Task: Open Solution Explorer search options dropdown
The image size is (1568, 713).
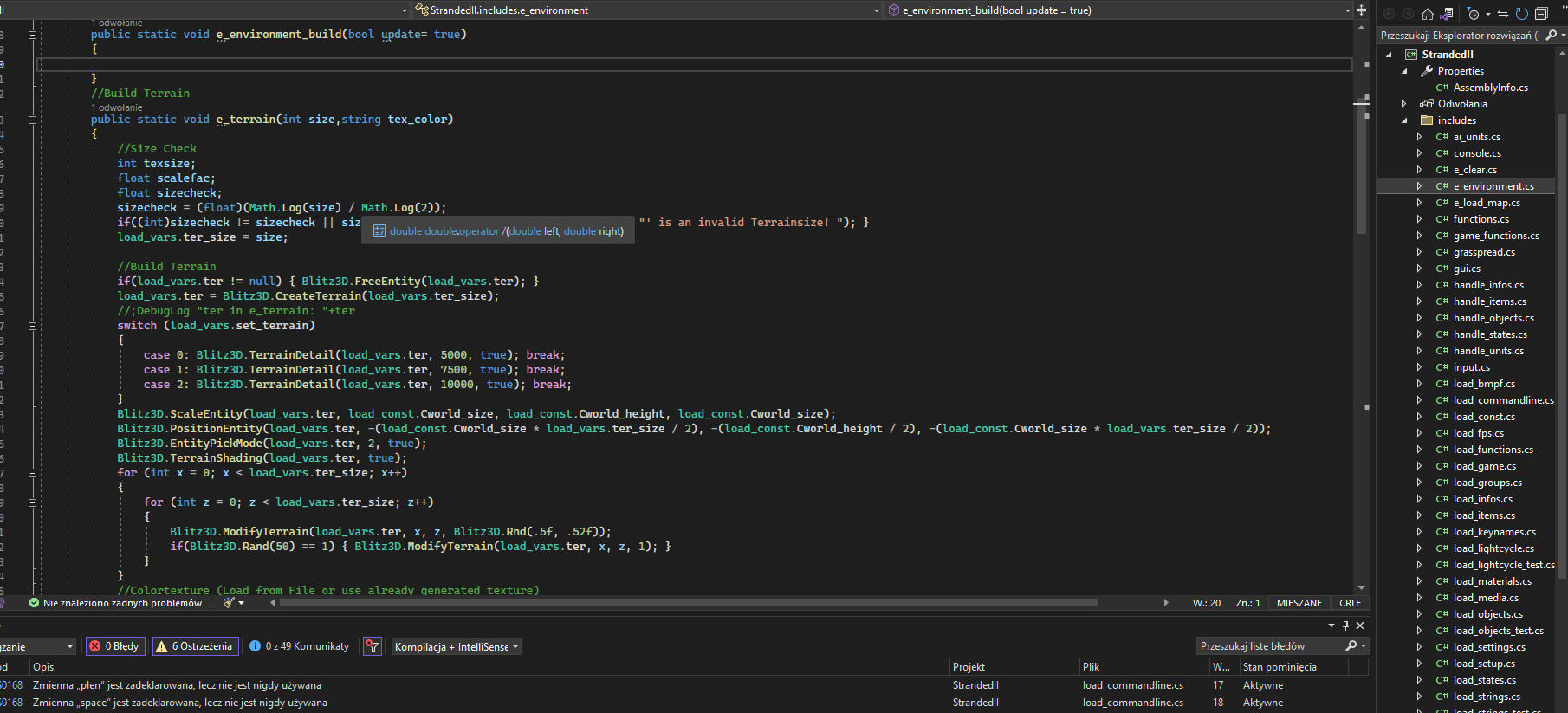Action: point(1563,36)
